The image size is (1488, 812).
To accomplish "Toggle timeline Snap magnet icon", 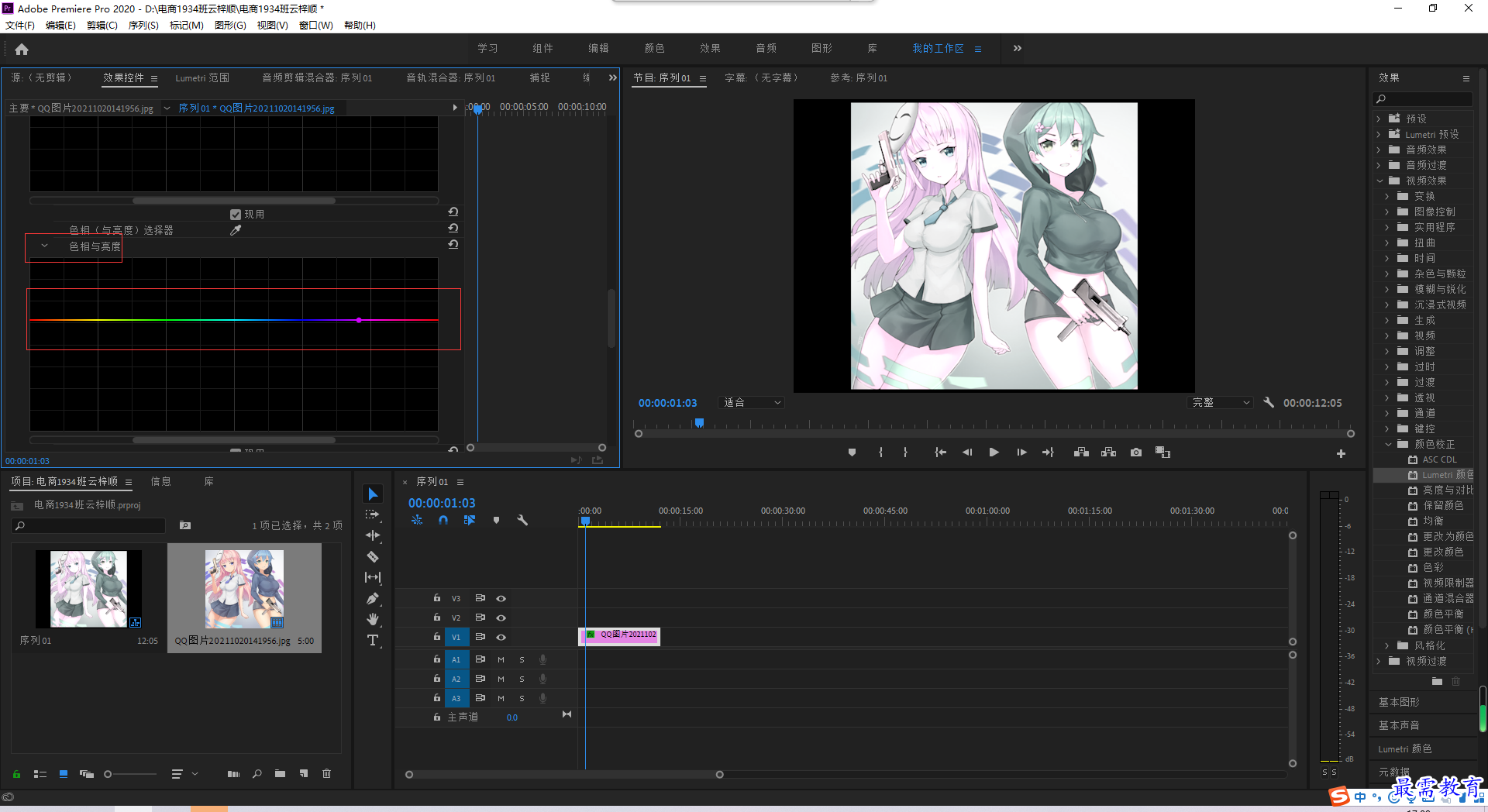I will 443,520.
